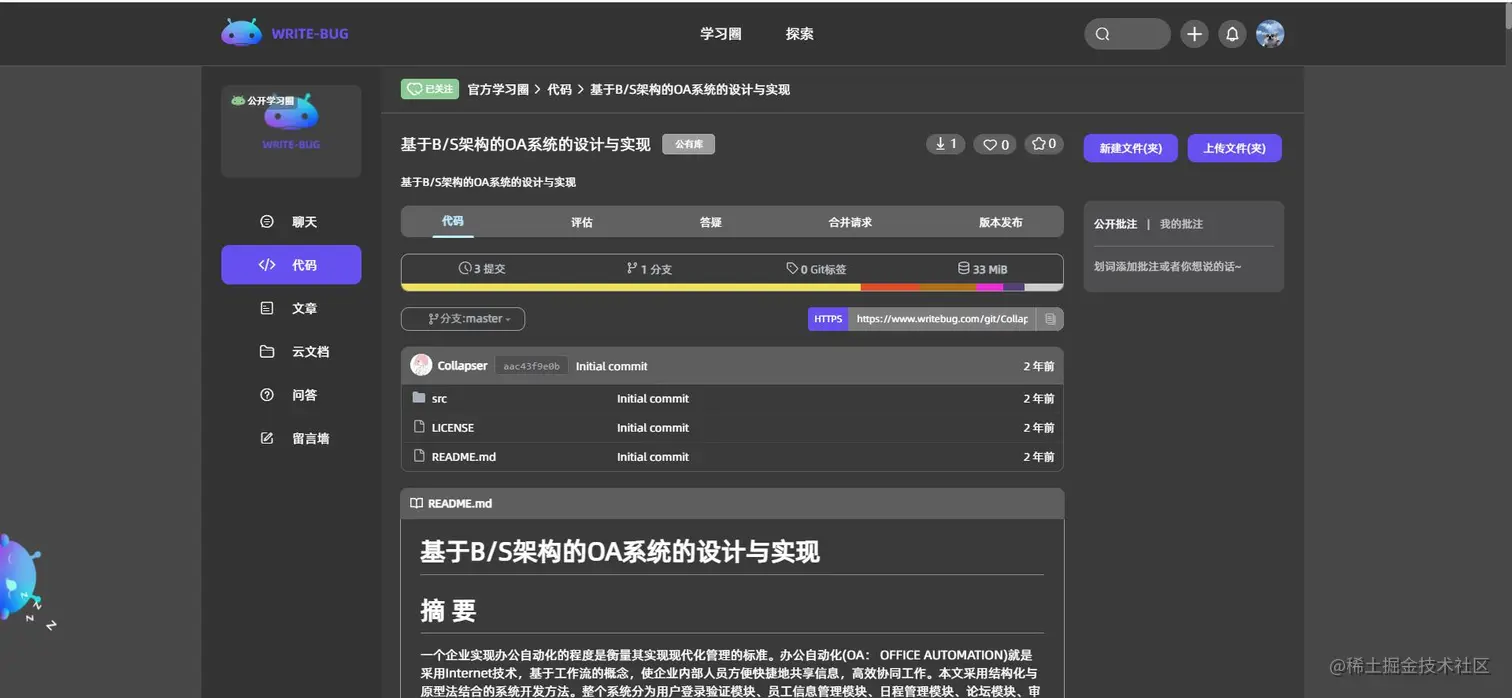Image resolution: width=1512 pixels, height=698 pixels.
Task: Click the 33 MiB repository size
Action: tap(982, 269)
